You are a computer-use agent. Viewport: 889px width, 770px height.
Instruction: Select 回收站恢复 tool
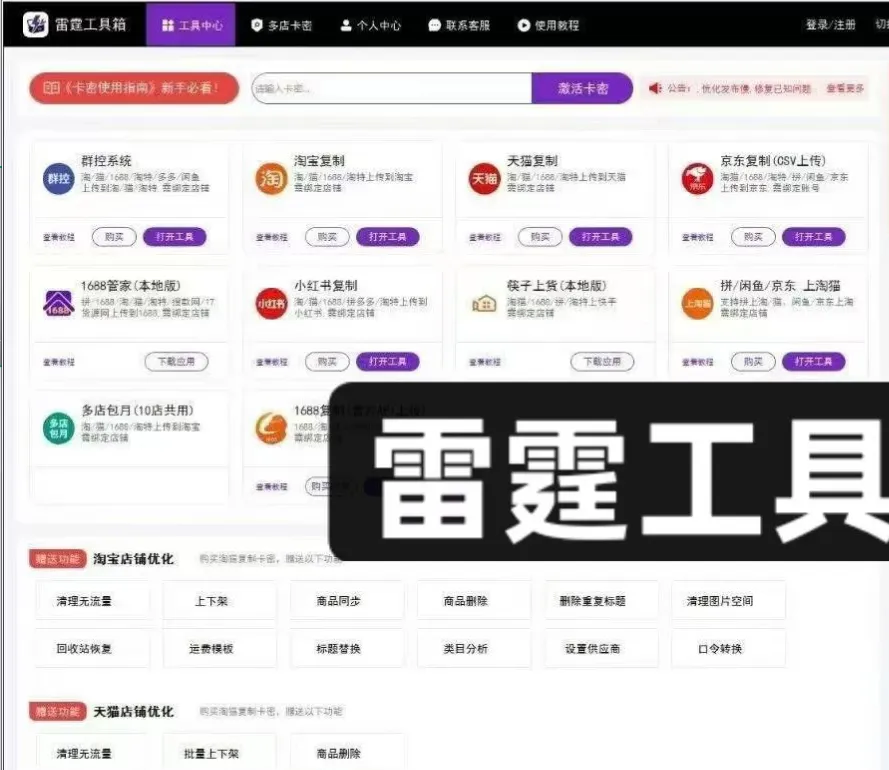pos(93,648)
